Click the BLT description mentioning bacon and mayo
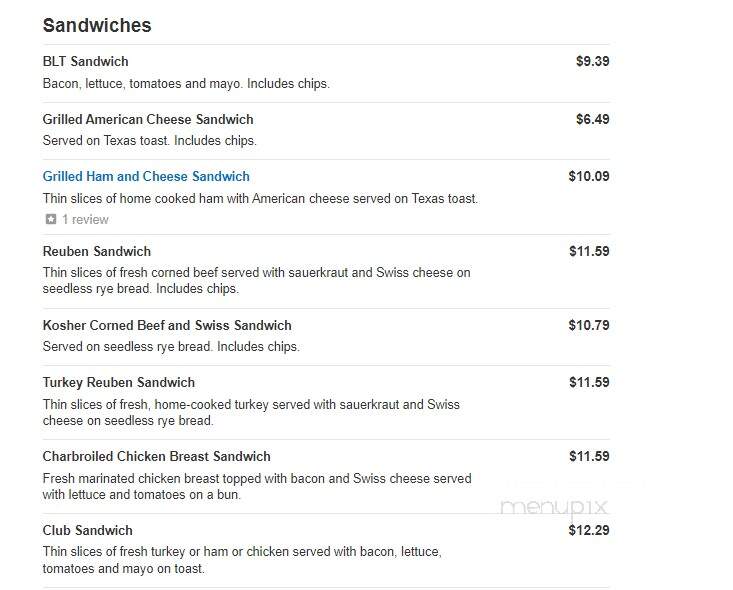The width and height of the screenshot is (733, 590). point(186,84)
